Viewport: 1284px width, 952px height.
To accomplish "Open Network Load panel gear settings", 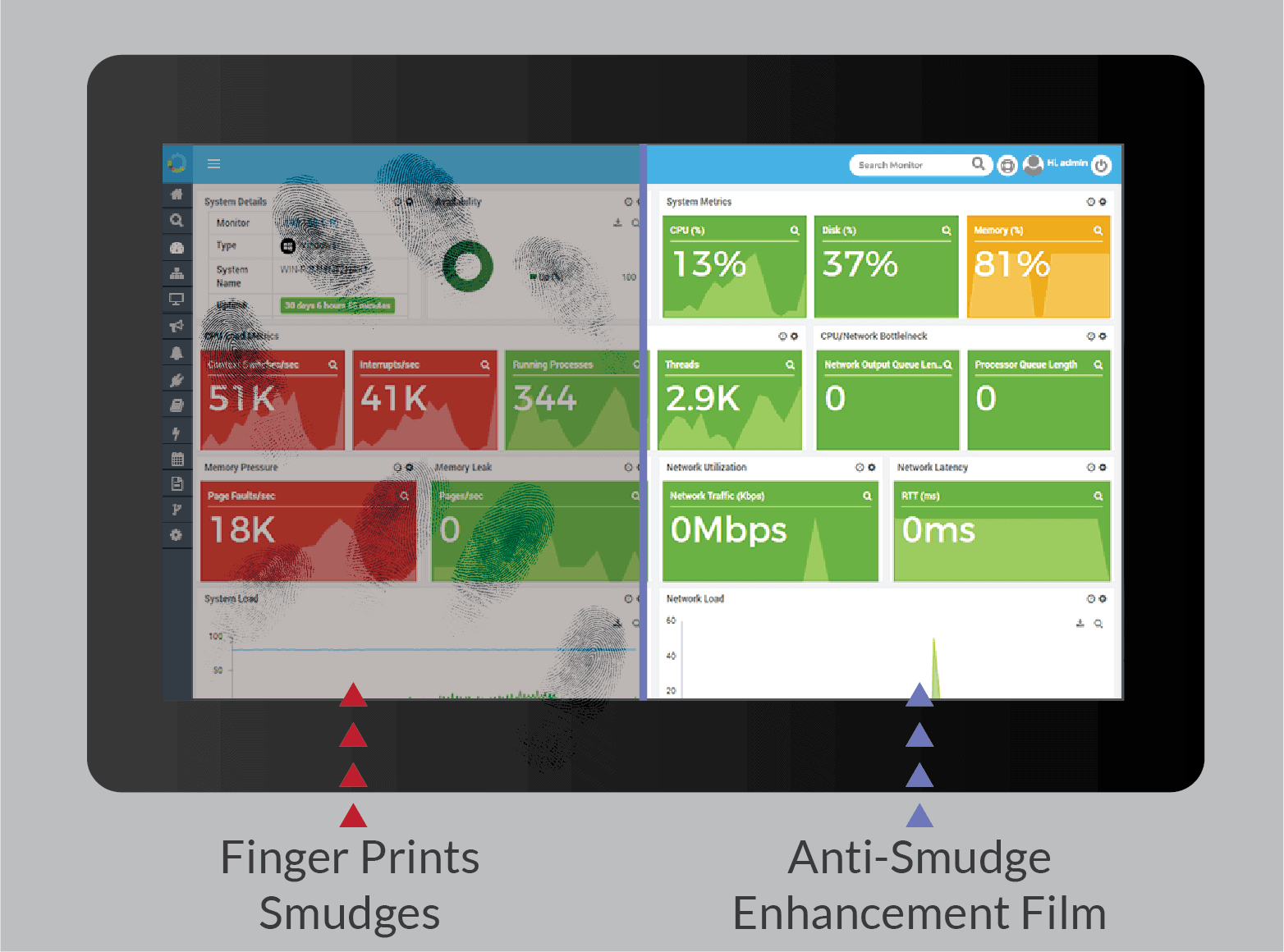I will (x=1103, y=599).
